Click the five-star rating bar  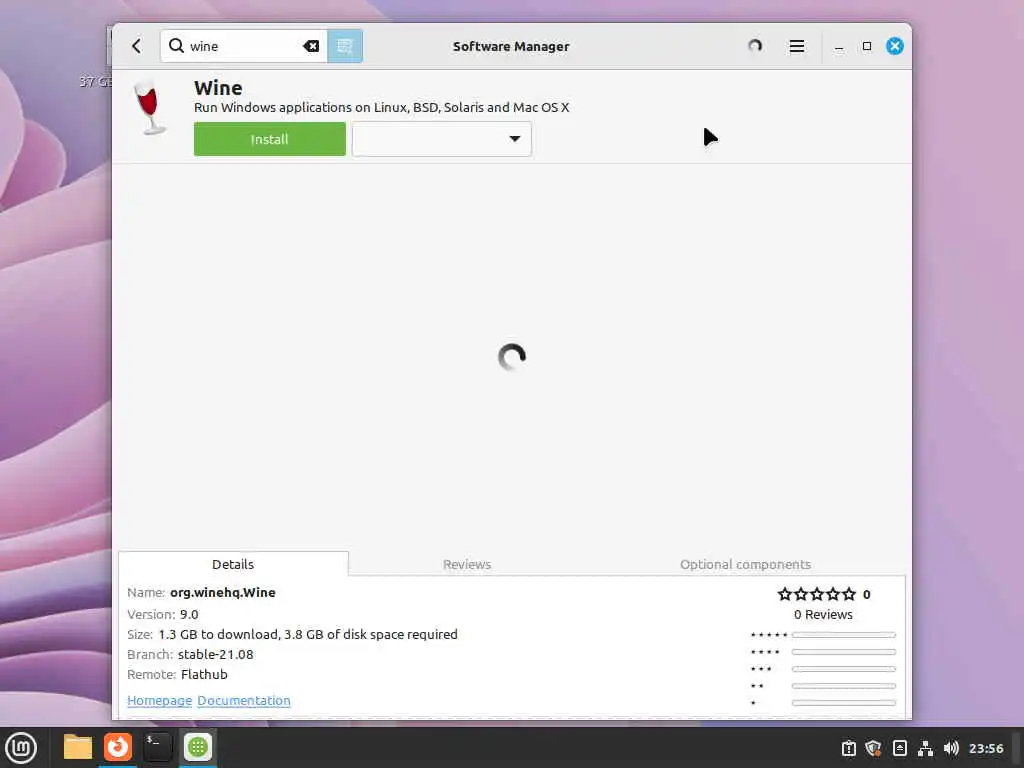(x=843, y=635)
